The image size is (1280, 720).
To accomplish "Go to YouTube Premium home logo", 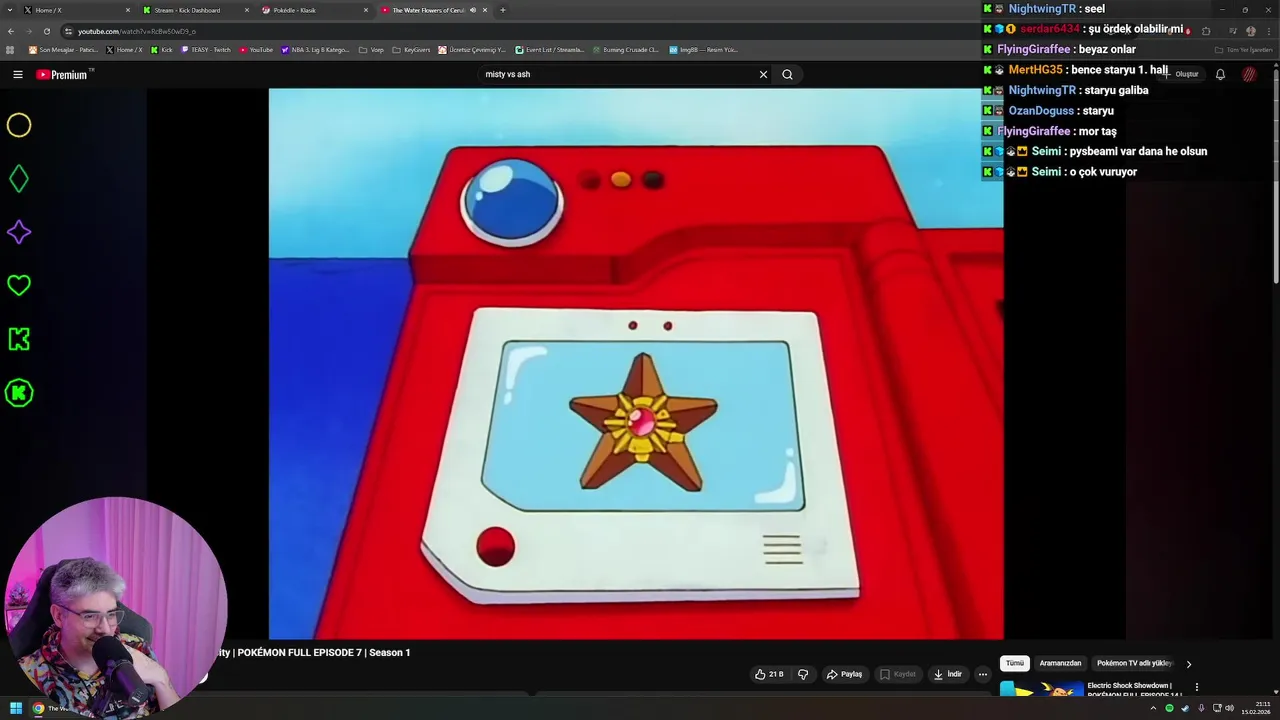I will [62, 74].
